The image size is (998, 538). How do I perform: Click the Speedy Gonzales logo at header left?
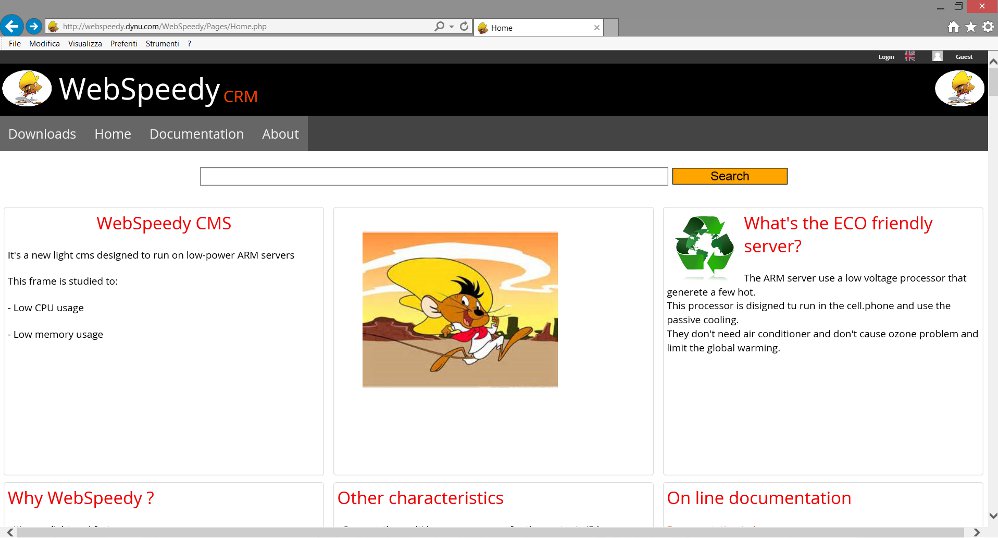pos(27,88)
